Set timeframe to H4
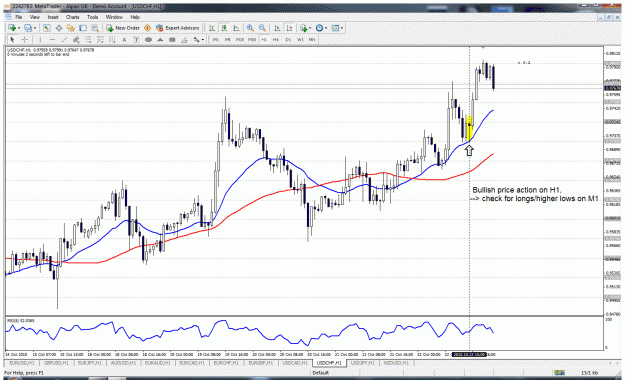Screen dimensions: 625x380 tap(276, 39)
